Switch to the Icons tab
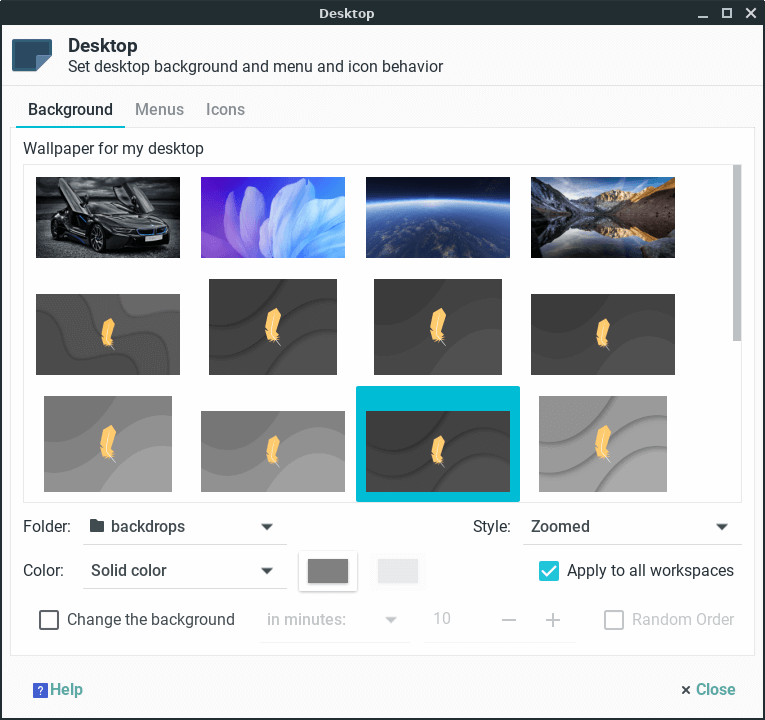Image resolution: width=765 pixels, height=720 pixels. (225, 110)
